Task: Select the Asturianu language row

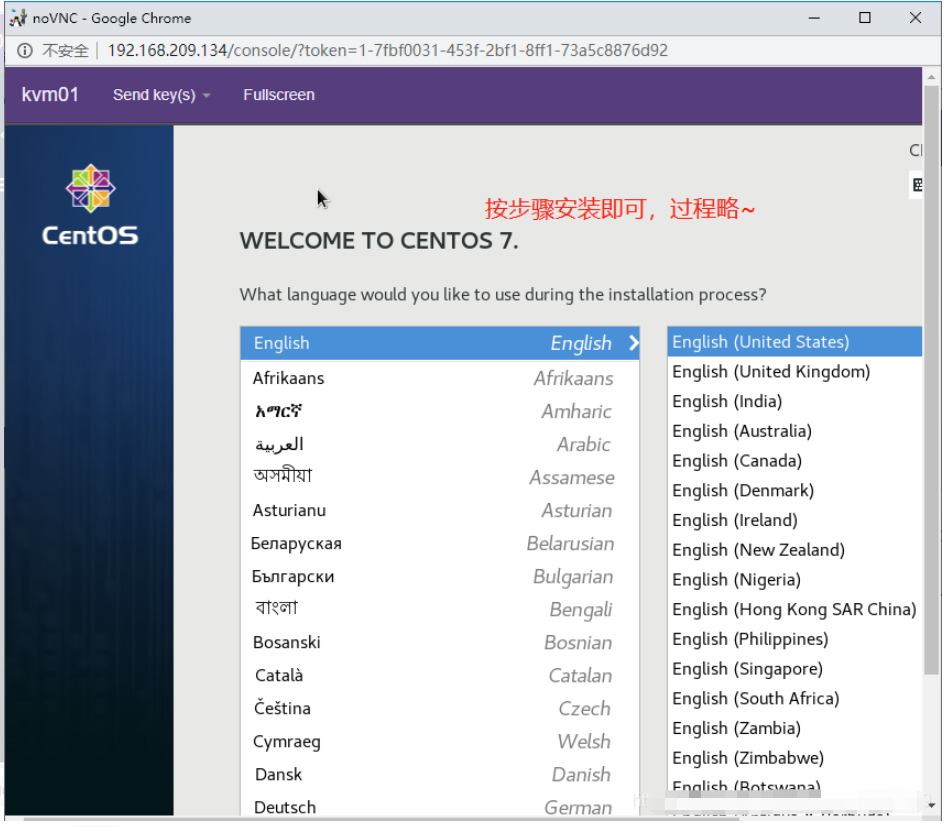Action: pos(440,510)
